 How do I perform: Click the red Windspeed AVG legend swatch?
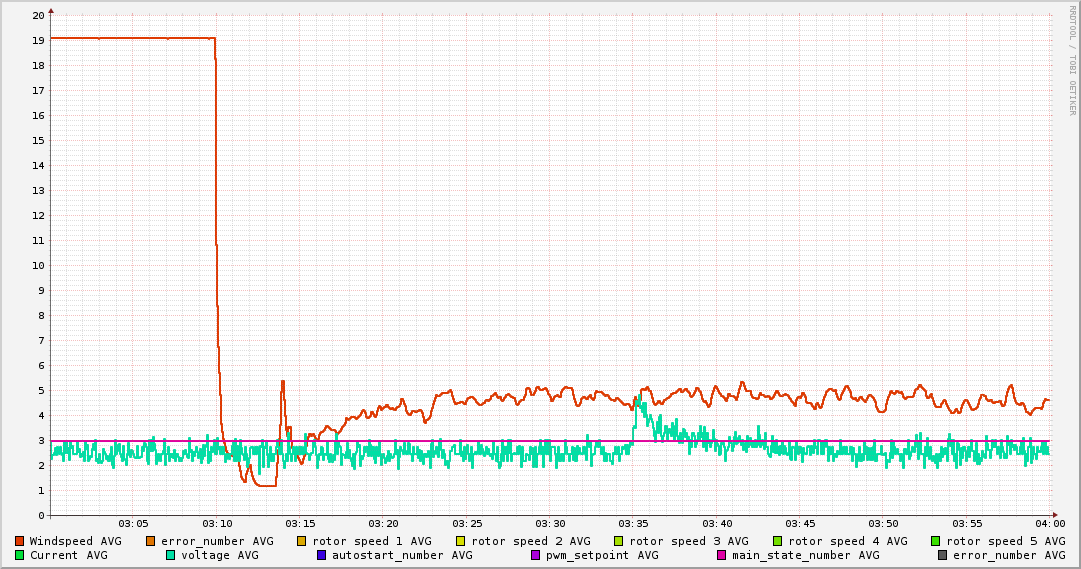click(20, 541)
